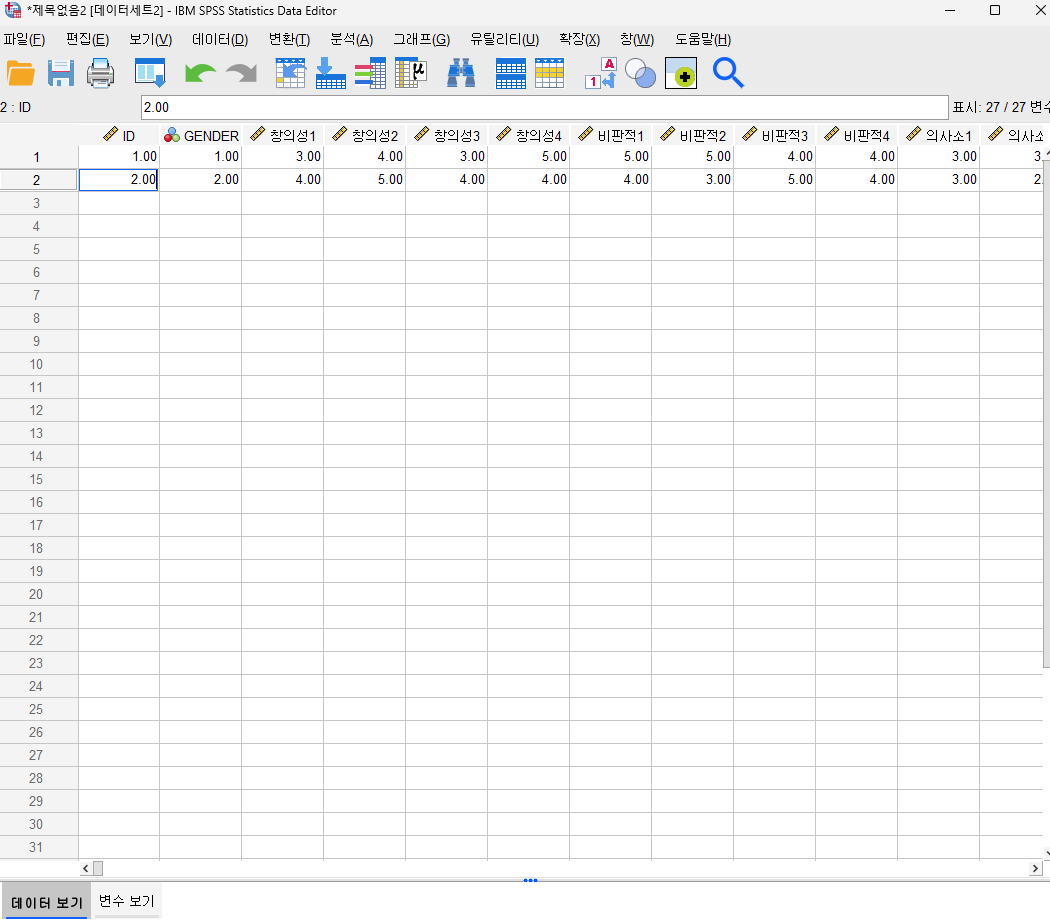
Task: Open the Variables info icon
Action: click(x=370, y=73)
